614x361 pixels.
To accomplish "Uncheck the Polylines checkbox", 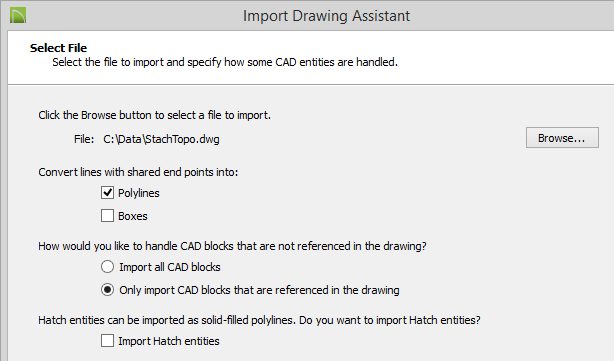I will tap(107, 193).
